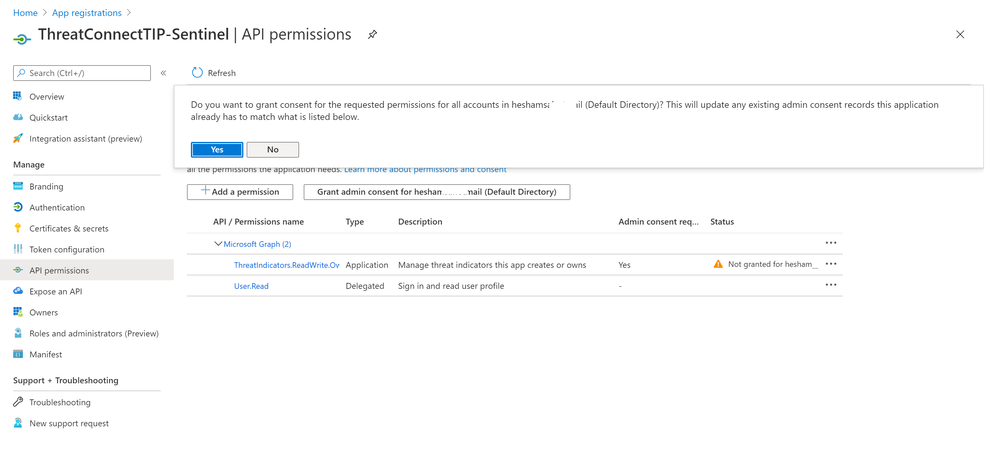Viewport: 999px width, 457px height.
Task: Click the 'Delegated' type cell
Action: click(364, 286)
